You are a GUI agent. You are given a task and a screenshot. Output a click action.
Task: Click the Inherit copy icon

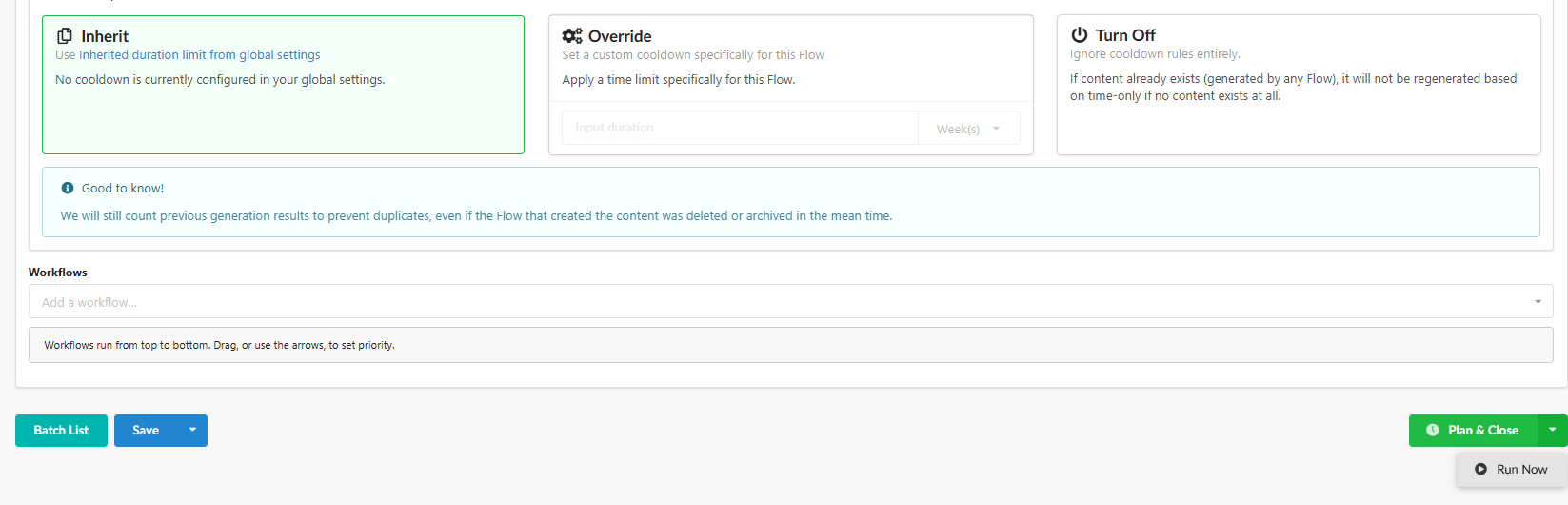(65, 36)
